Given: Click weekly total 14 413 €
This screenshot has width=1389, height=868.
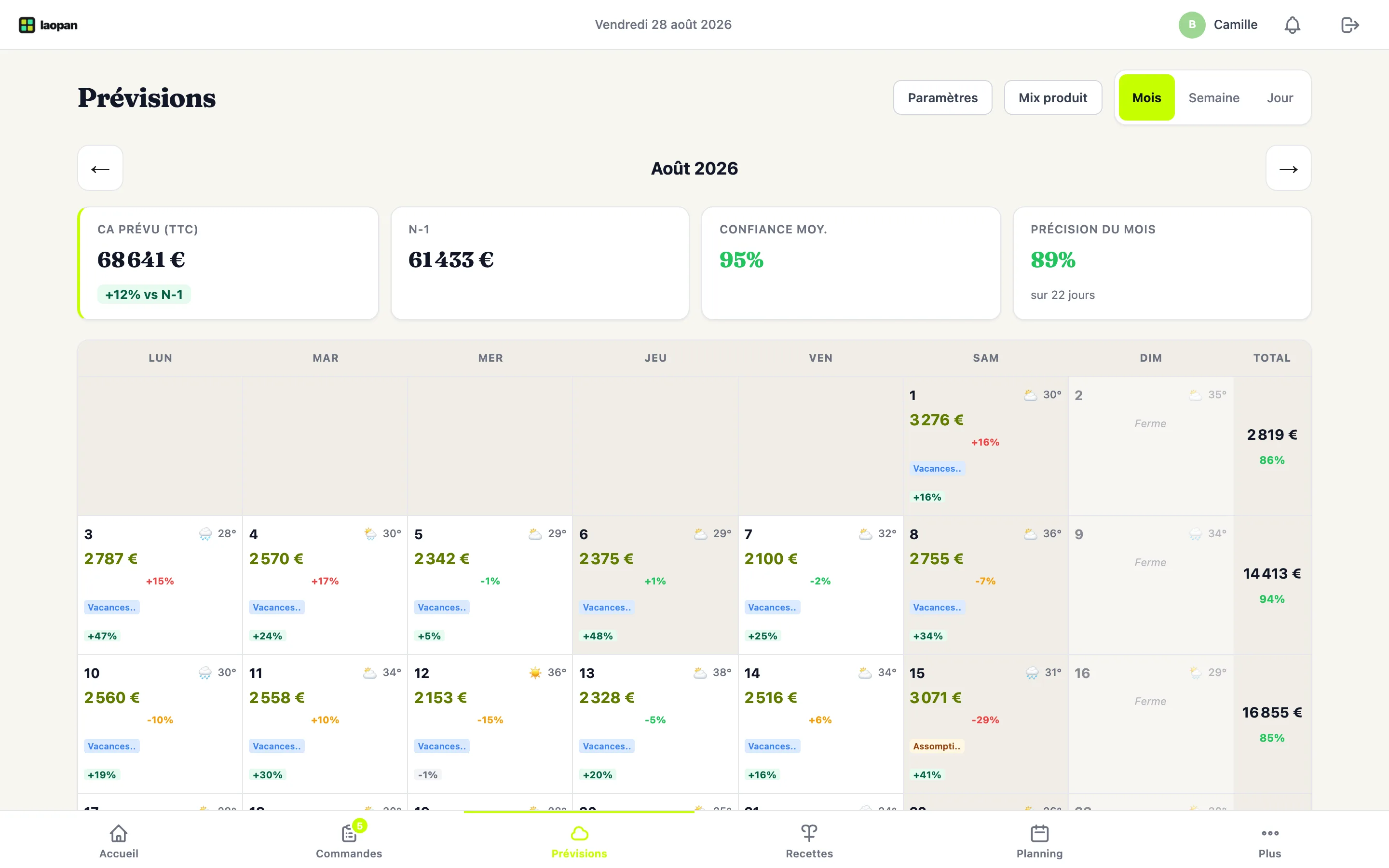Looking at the screenshot, I should [x=1272, y=573].
